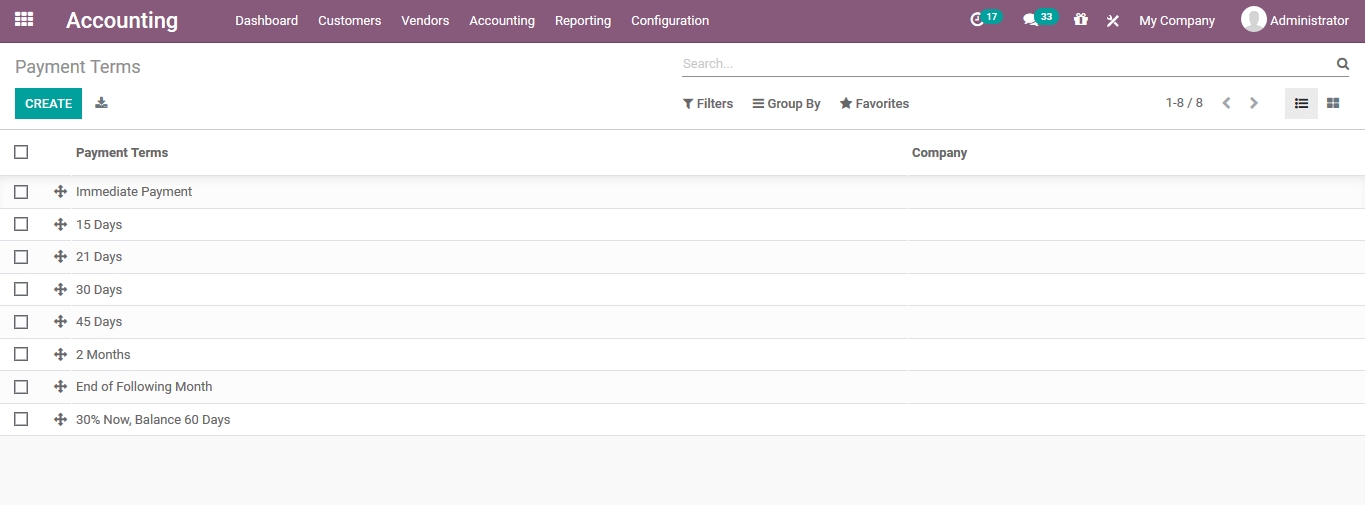Open the conversations chat icon

[x=1030, y=20]
